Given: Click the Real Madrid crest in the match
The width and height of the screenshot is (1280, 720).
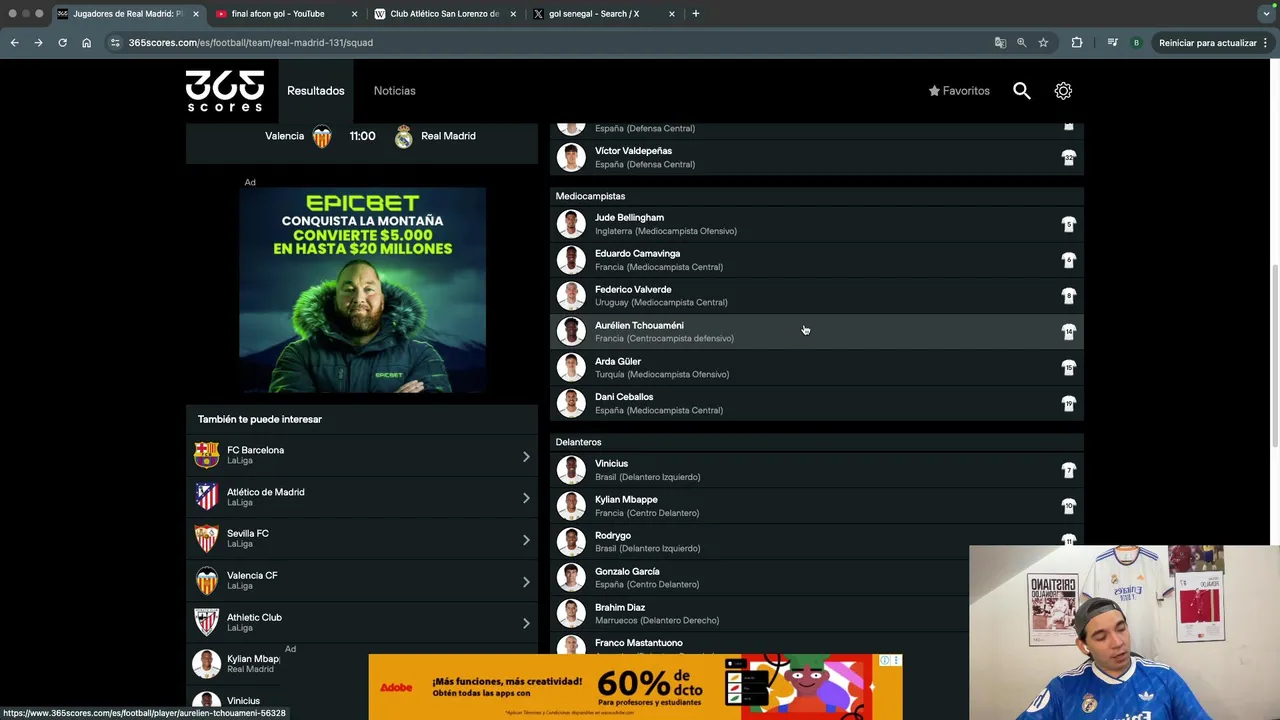Looking at the screenshot, I should [x=403, y=137].
